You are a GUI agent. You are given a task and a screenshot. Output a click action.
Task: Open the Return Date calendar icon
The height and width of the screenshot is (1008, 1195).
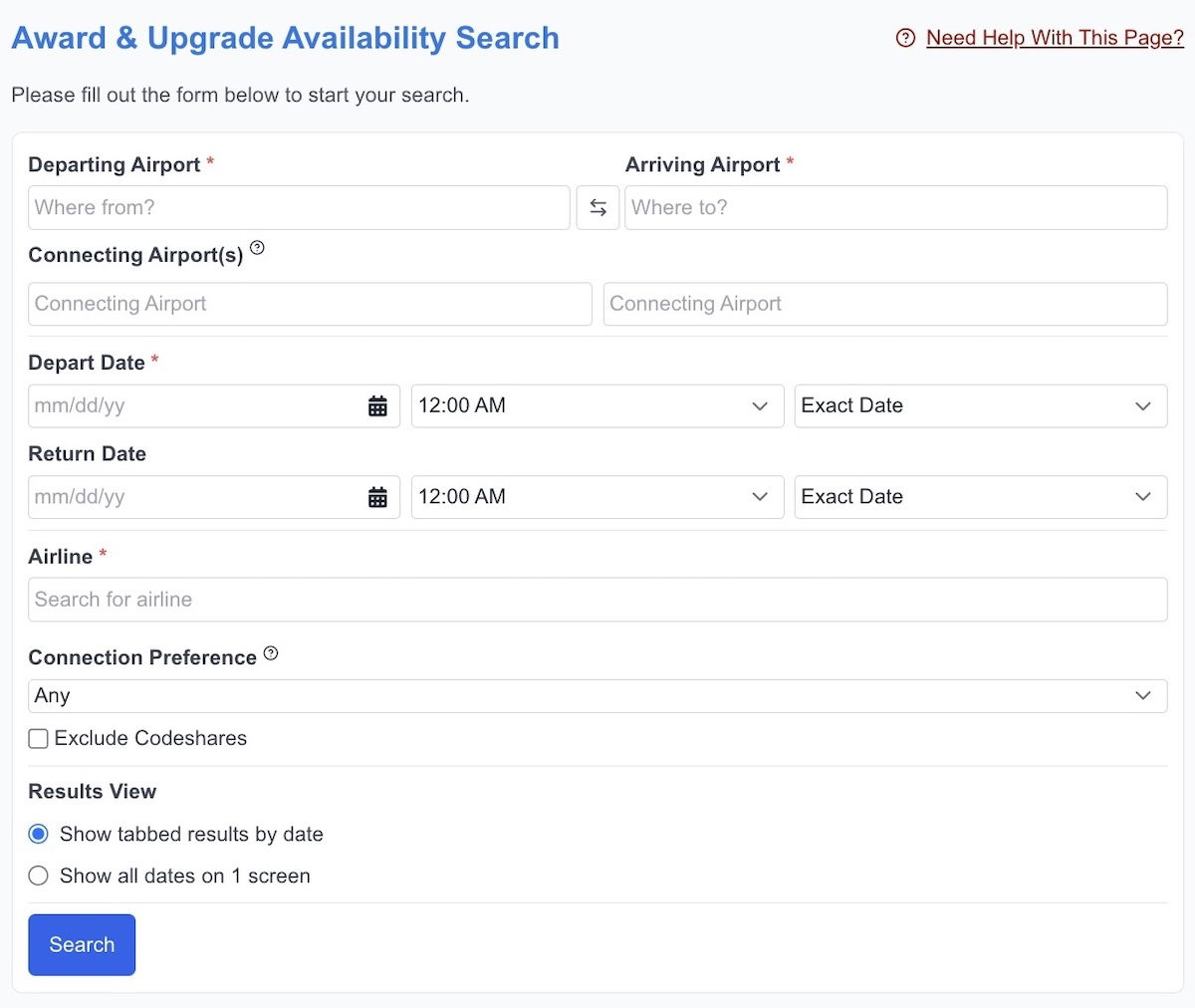[377, 497]
